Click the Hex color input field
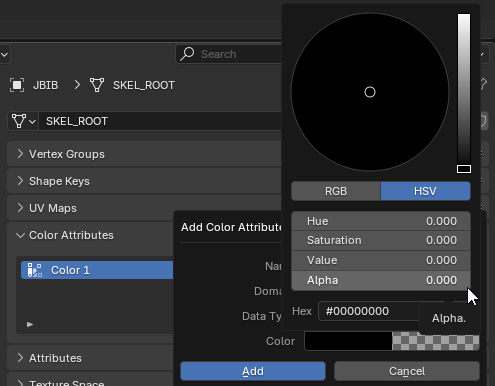495x386 pixels. pyautogui.click(x=369, y=311)
